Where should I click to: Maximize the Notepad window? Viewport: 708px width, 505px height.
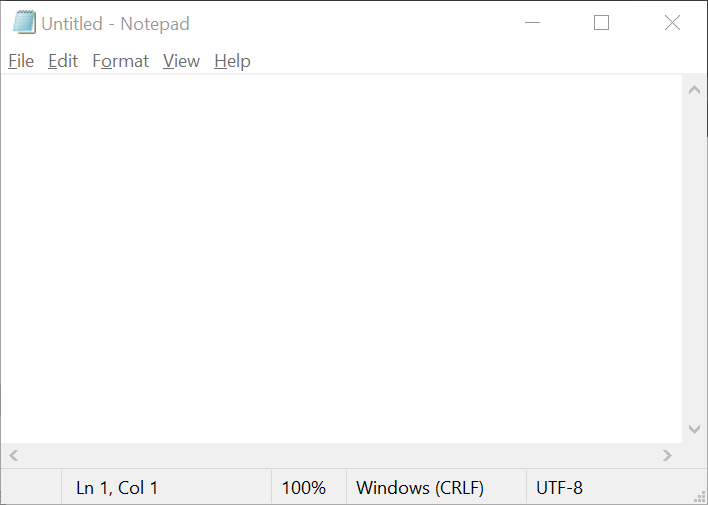click(x=601, y=22)
